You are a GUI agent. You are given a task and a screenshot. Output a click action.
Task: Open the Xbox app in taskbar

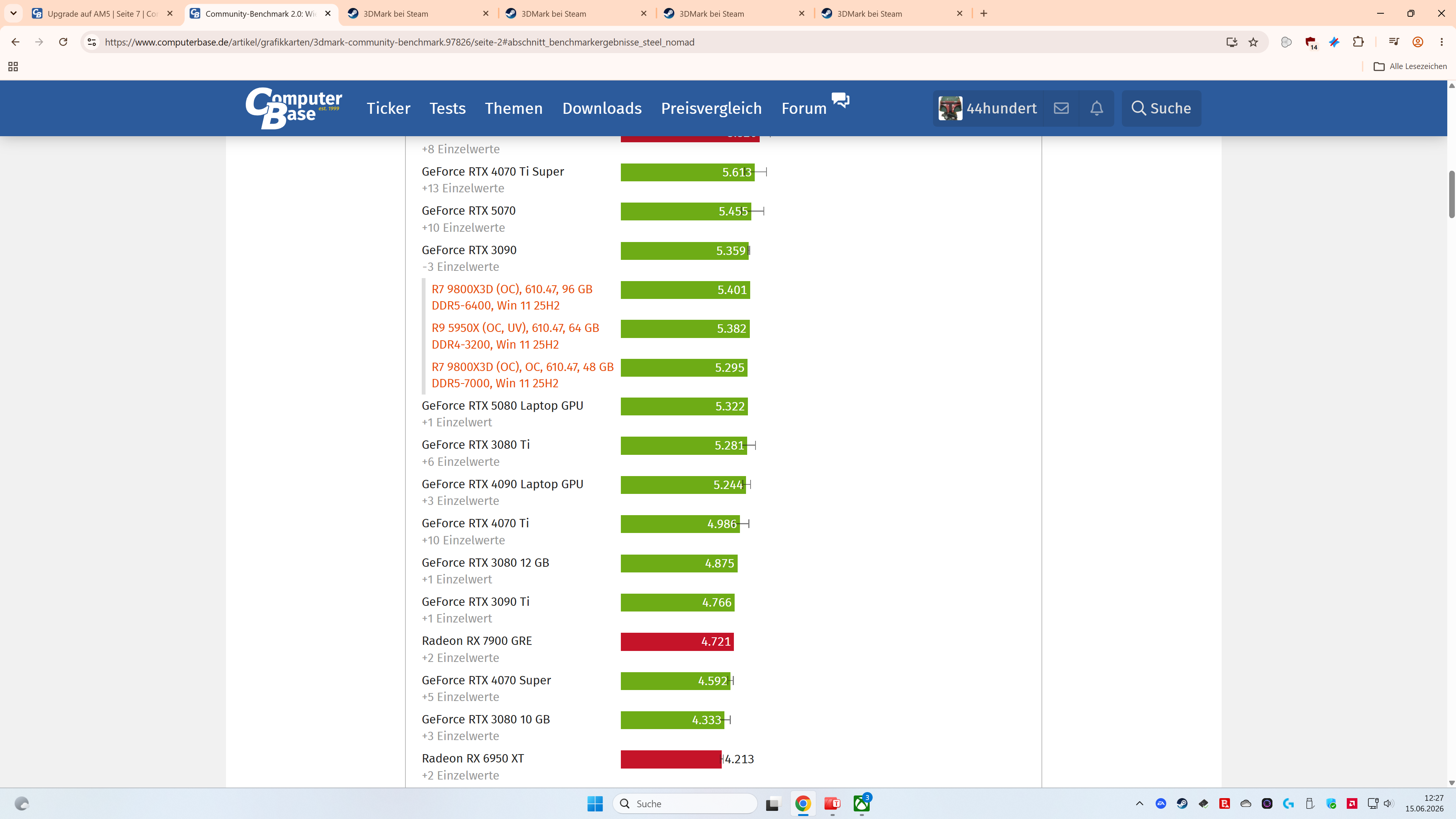(x=862, y=804)
